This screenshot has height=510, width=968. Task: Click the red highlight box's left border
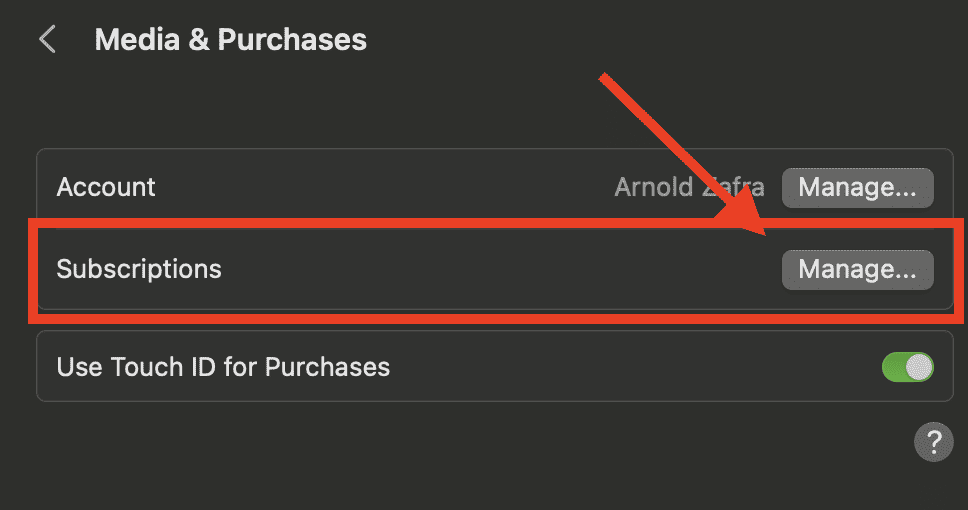[32, 269]
